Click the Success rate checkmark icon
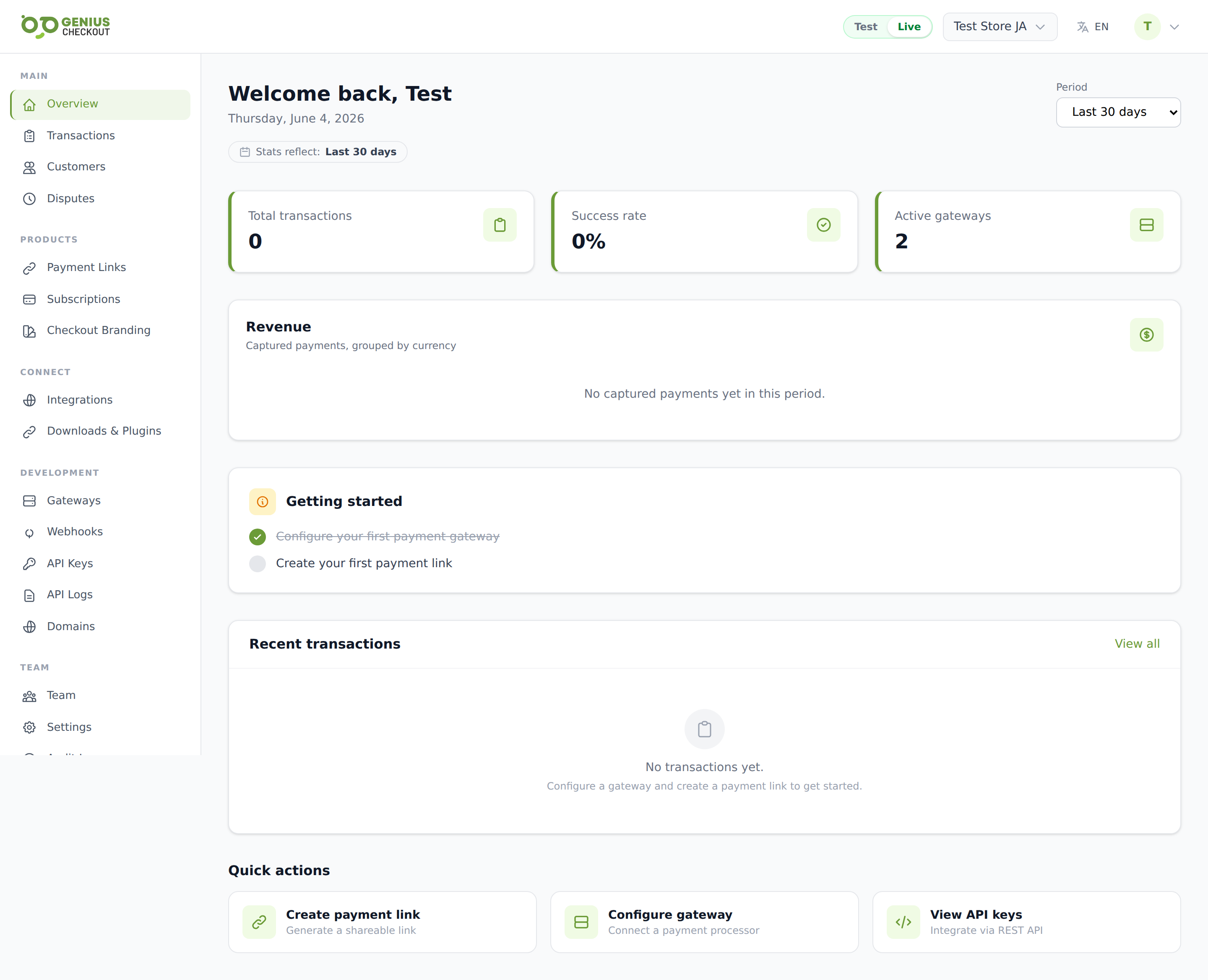 pos(823,225)
